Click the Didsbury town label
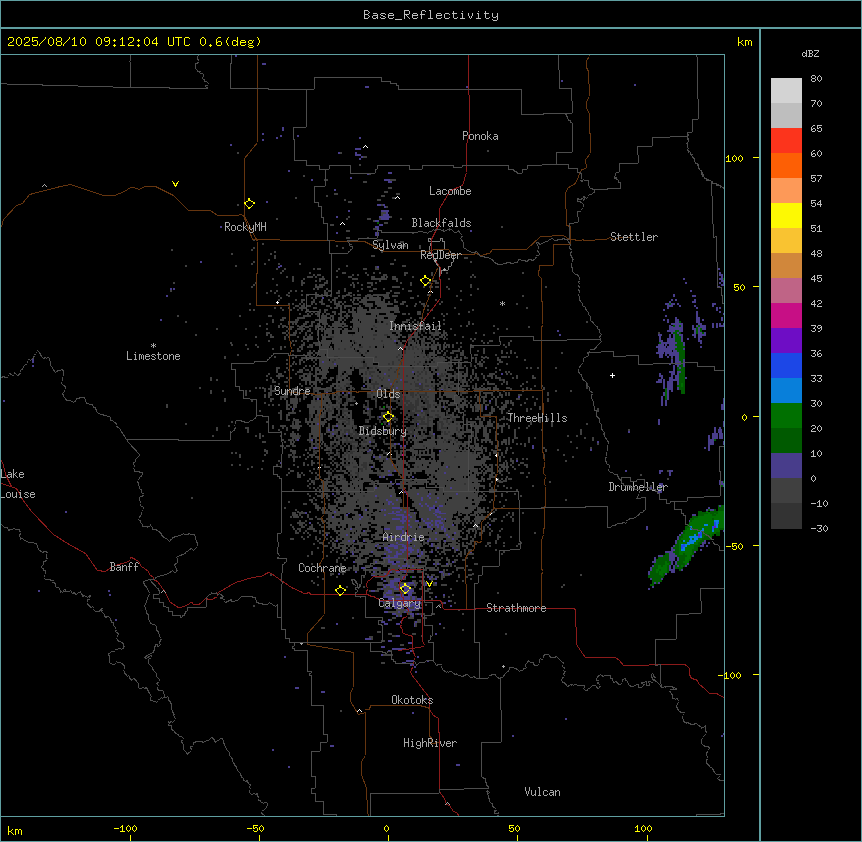 (383, 431)
